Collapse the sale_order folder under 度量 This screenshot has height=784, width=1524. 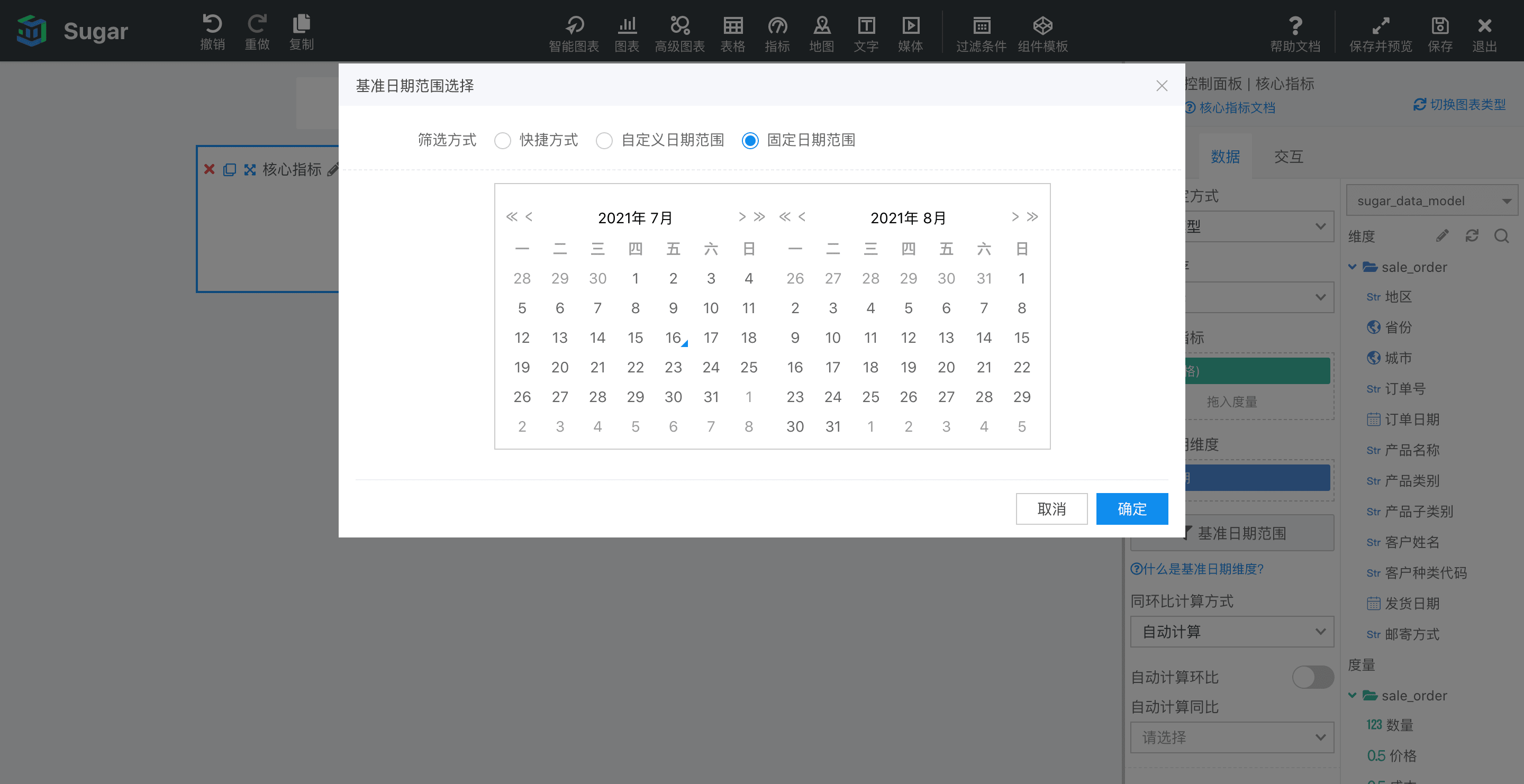pyautogui.click(x=1352, y=695)
